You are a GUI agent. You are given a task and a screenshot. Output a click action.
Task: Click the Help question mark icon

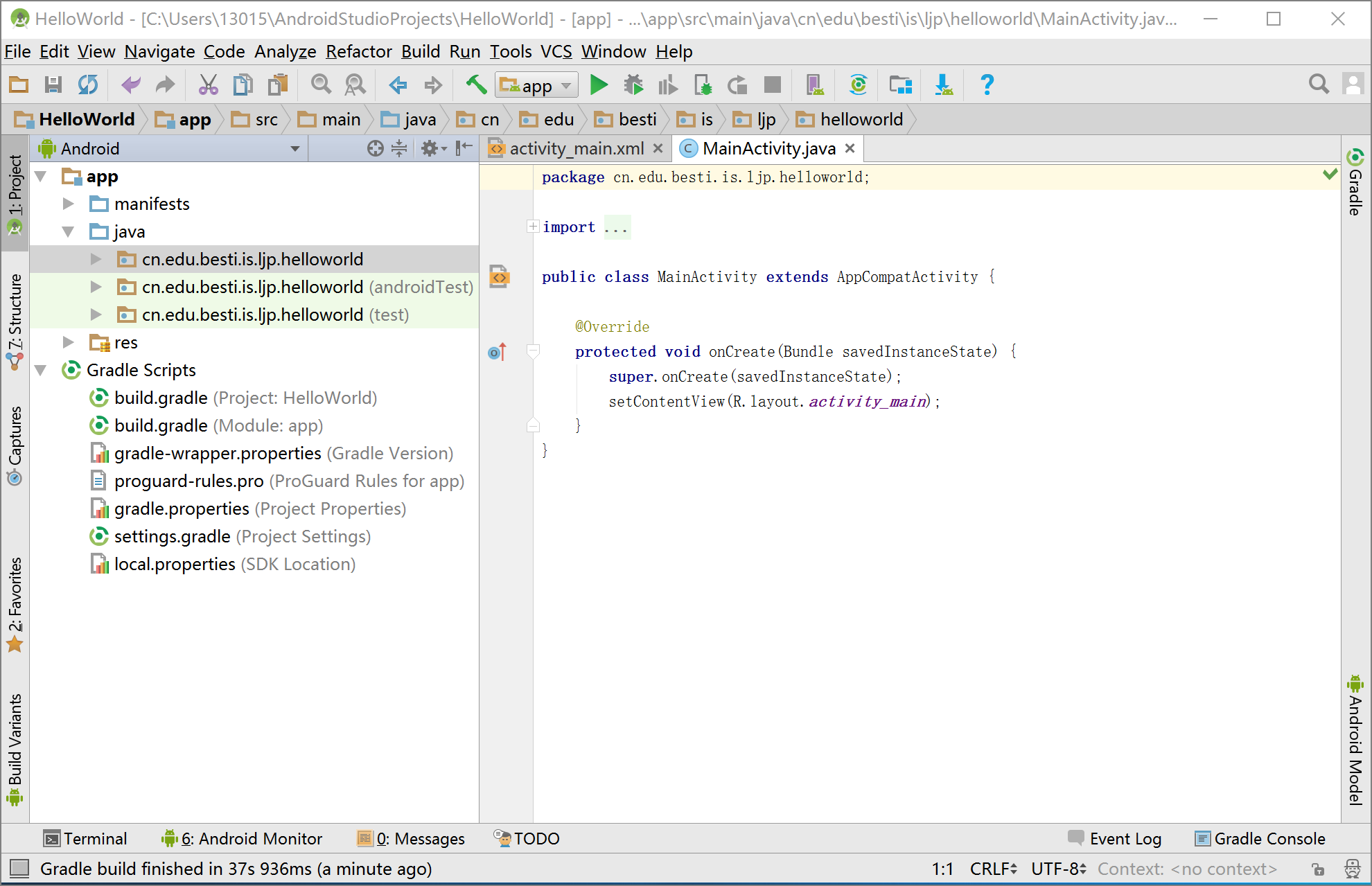pyautogui.click(x=987, y=85)
